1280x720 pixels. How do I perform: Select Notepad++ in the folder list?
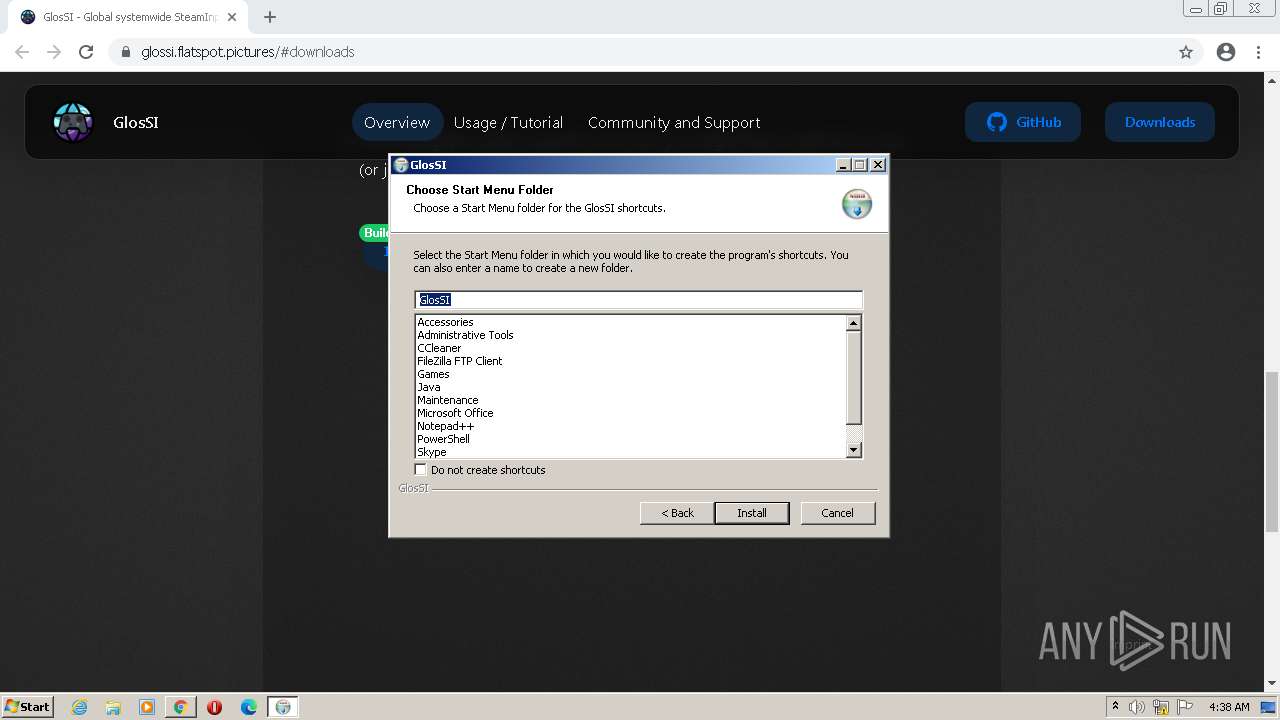tap(445, 426)
